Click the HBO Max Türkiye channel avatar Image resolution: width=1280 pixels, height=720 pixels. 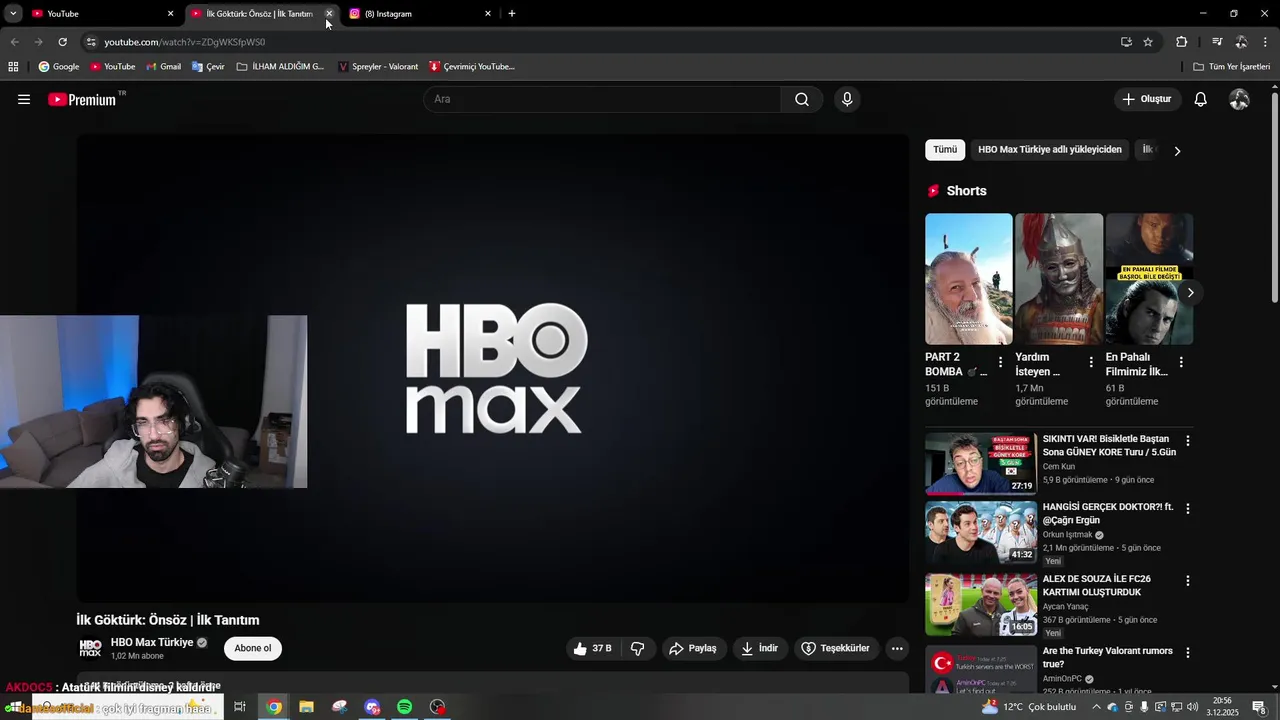(90, 648)
